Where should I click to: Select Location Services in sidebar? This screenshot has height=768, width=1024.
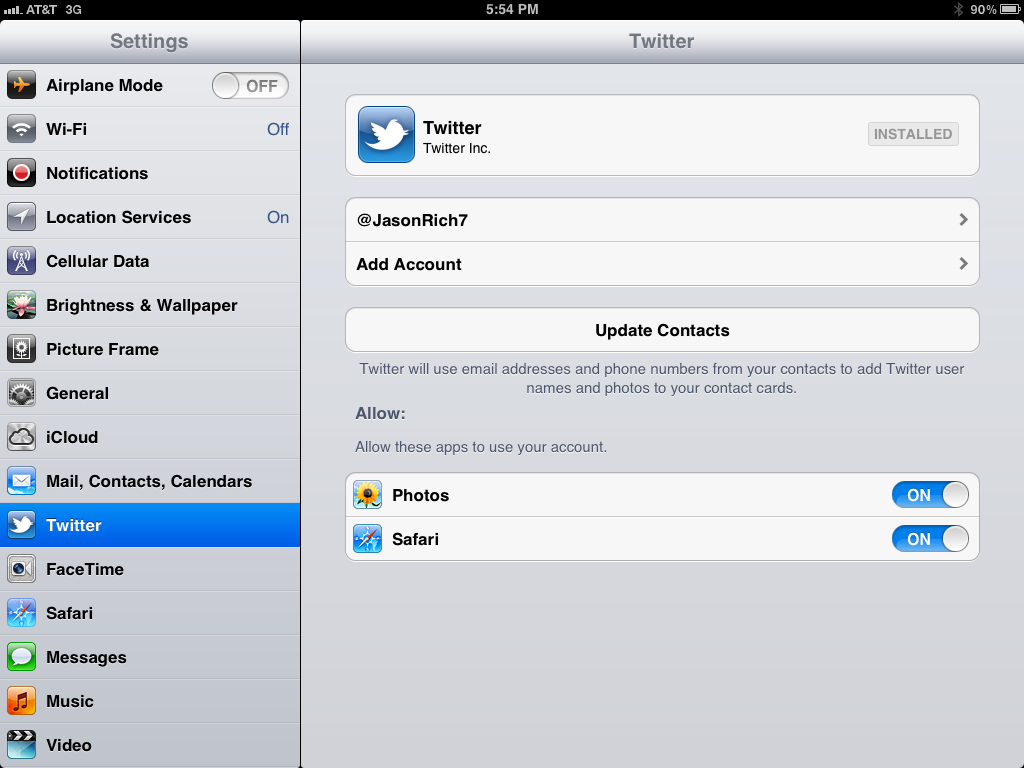[150, 217]
